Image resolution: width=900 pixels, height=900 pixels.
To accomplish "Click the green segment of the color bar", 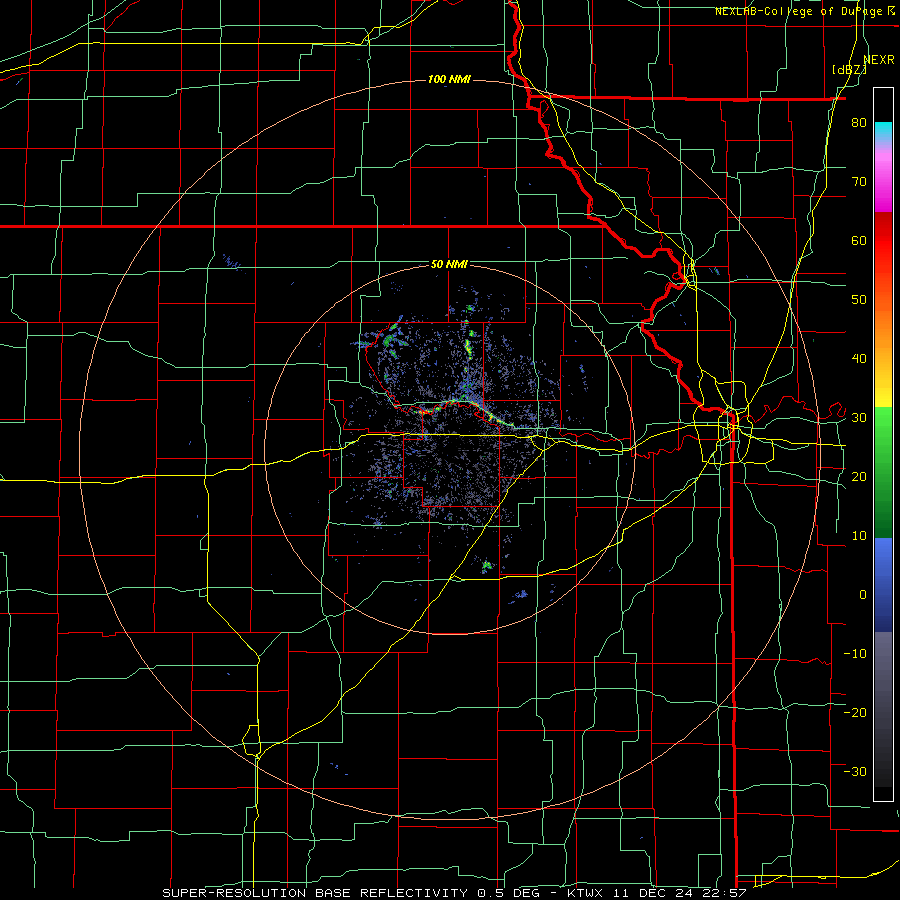I will pyautogui.click(x=883, y=472).
